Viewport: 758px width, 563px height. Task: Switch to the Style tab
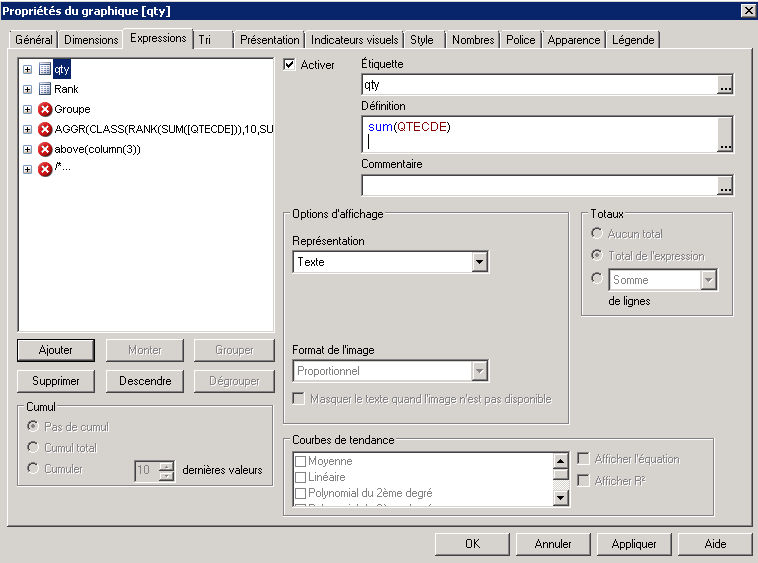425,40
